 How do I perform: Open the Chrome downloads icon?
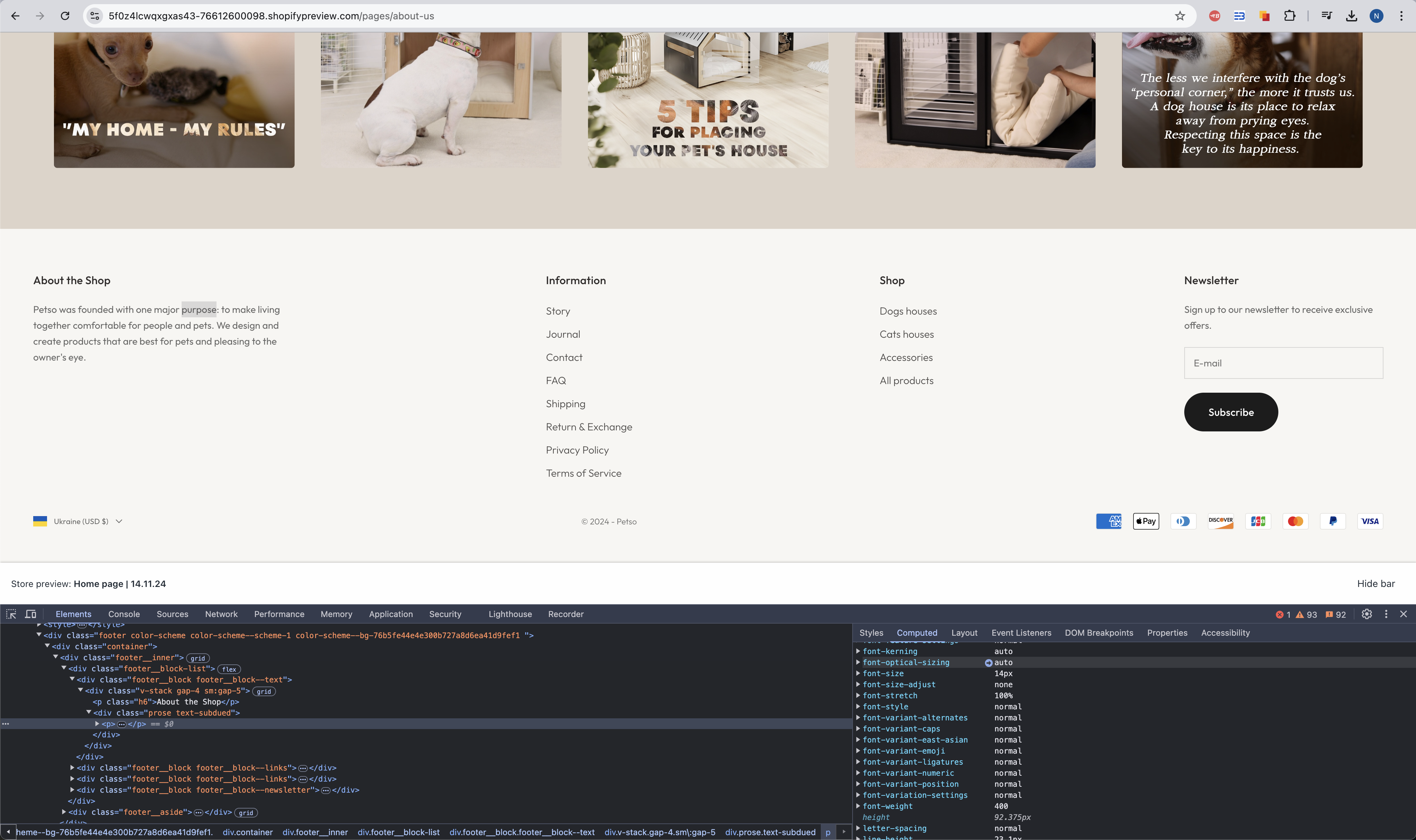pyautogui.click(x=1351, y=16)
